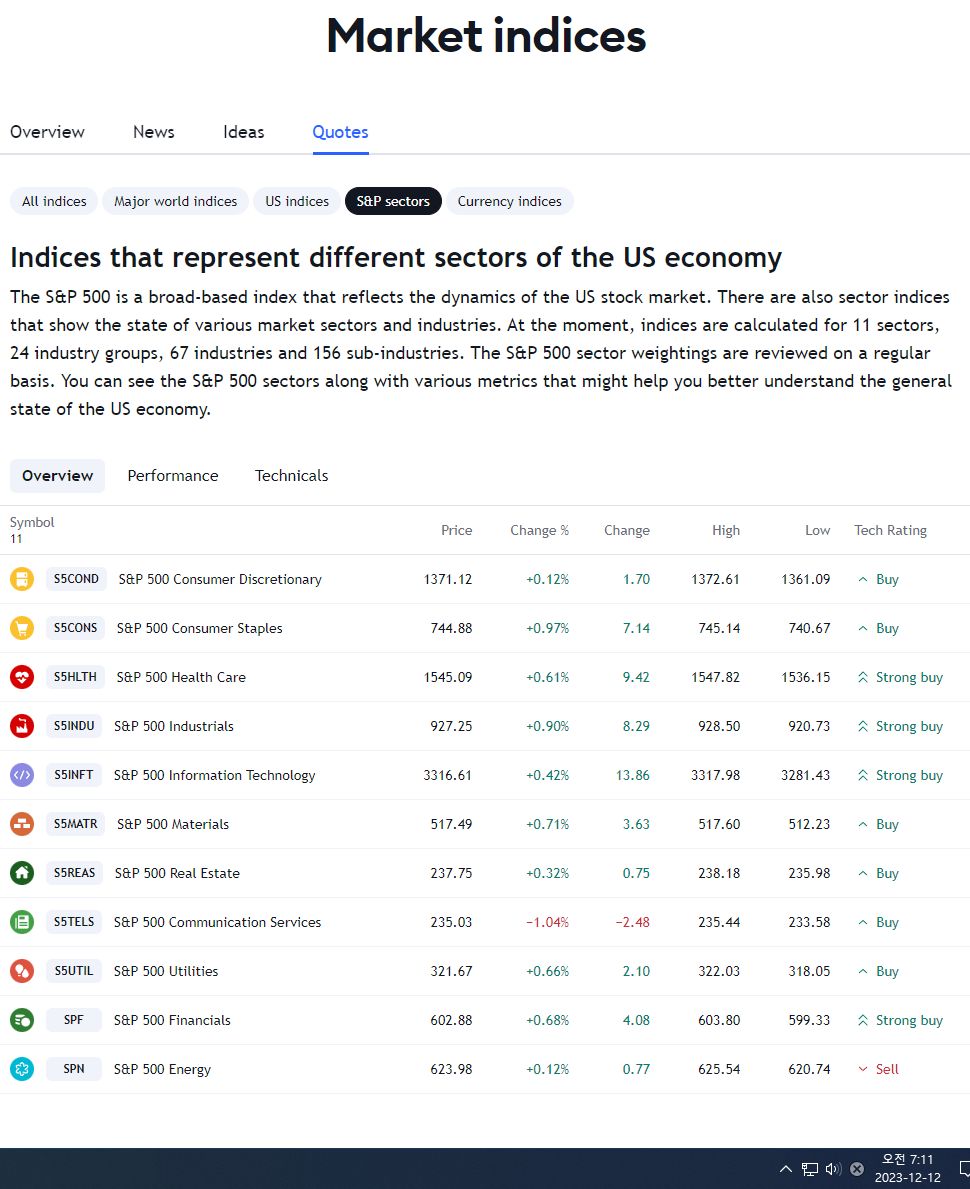Open S&P 500 Communication Services name
This screenshot has height=1189, width=970.
218,922
